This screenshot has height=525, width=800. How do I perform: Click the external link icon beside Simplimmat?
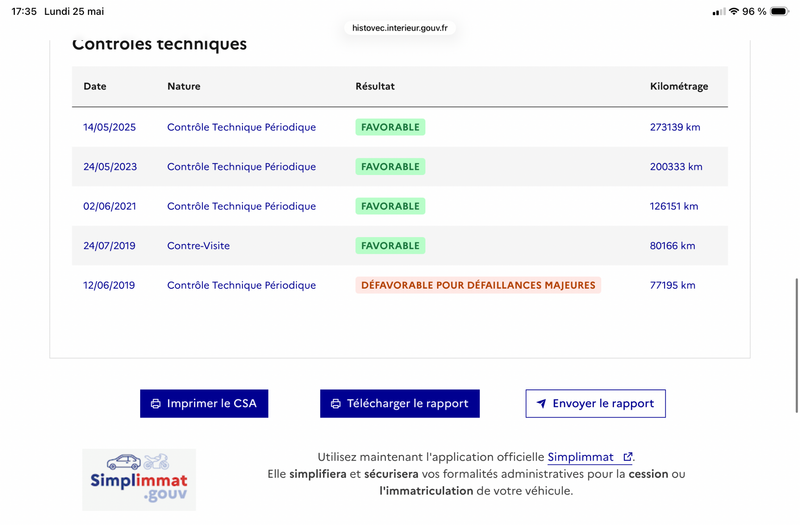click(628, 457)
